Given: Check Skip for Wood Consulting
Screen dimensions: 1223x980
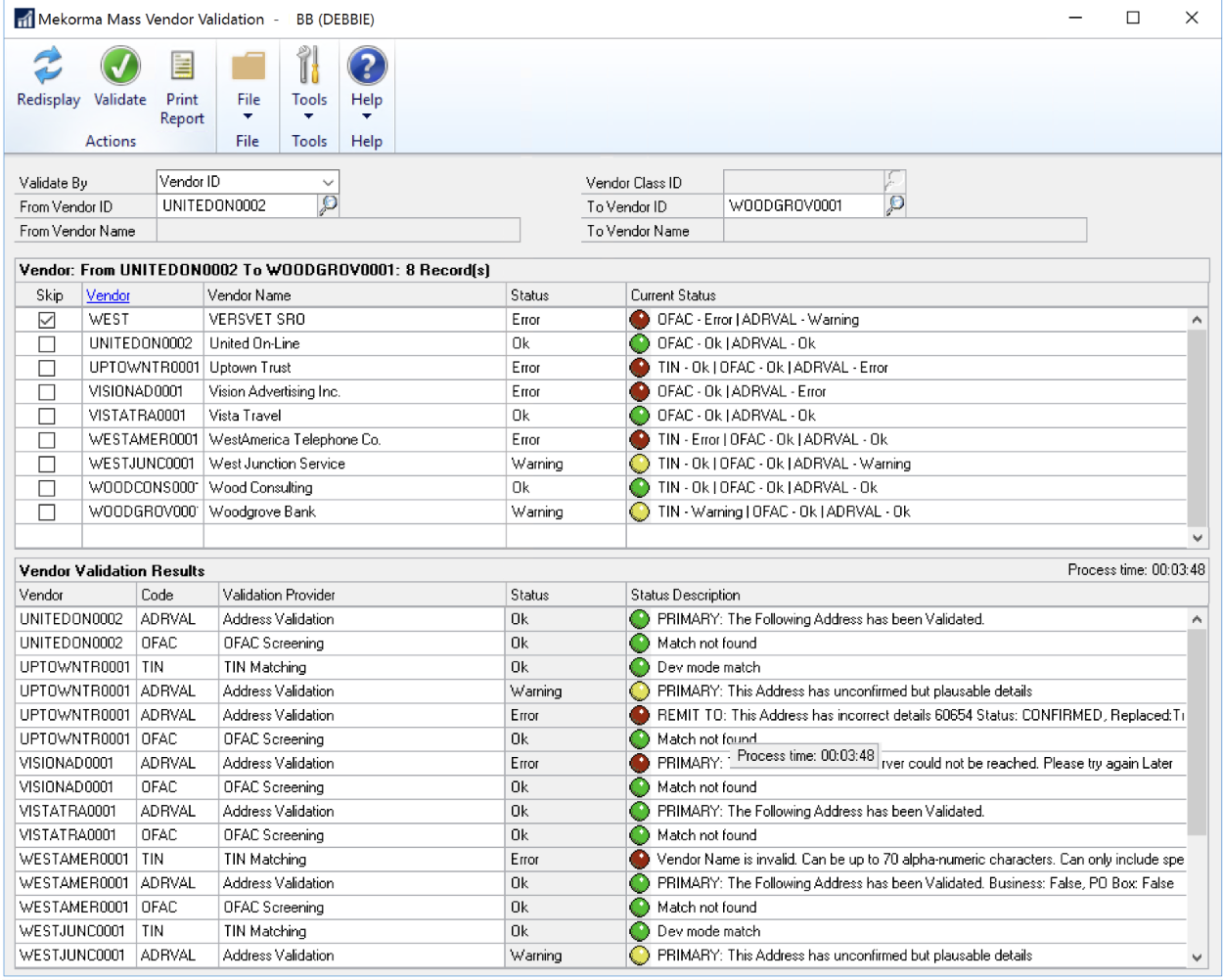Looking at the screenshot, I should click(47, 488).
